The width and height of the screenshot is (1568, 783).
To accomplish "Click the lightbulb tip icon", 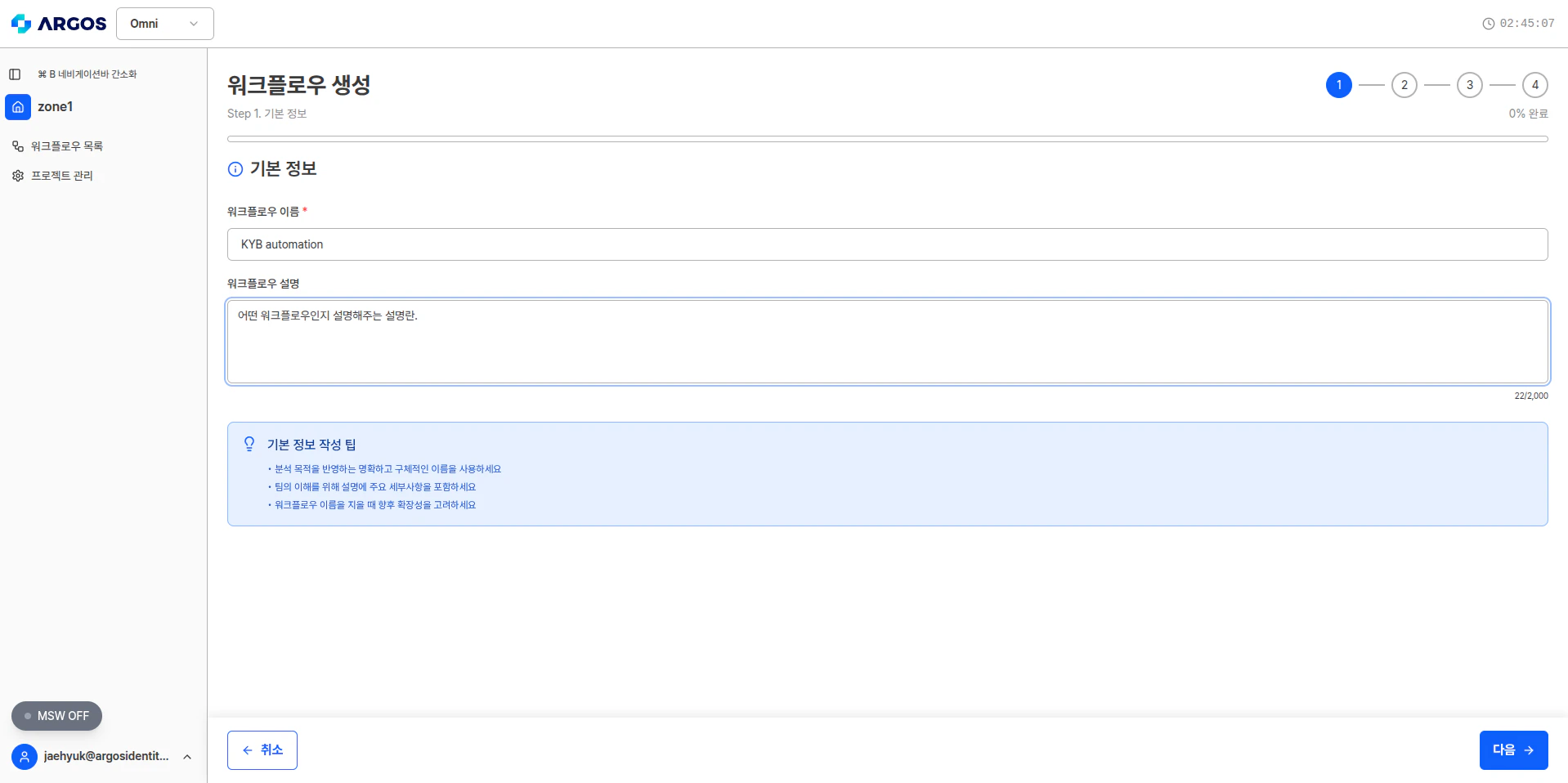I will [x=249, y=444].
